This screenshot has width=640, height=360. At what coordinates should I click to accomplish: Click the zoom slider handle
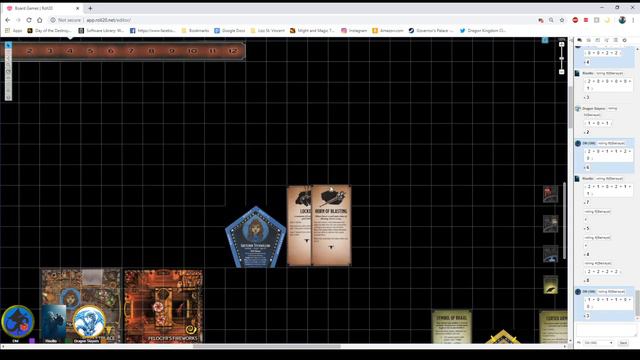(x=562, y=59)
